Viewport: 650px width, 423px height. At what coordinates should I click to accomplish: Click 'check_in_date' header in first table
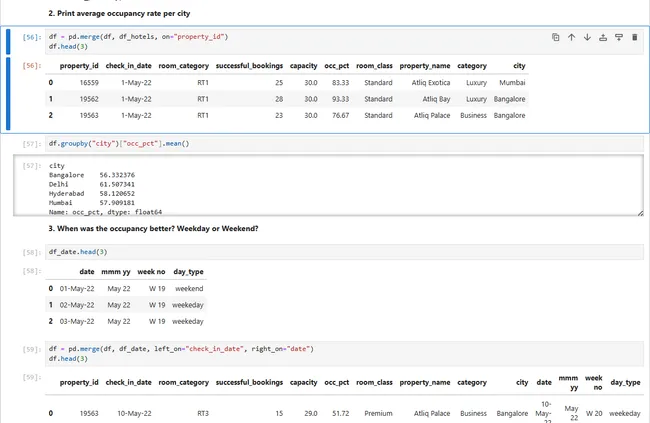click(129, 66)
